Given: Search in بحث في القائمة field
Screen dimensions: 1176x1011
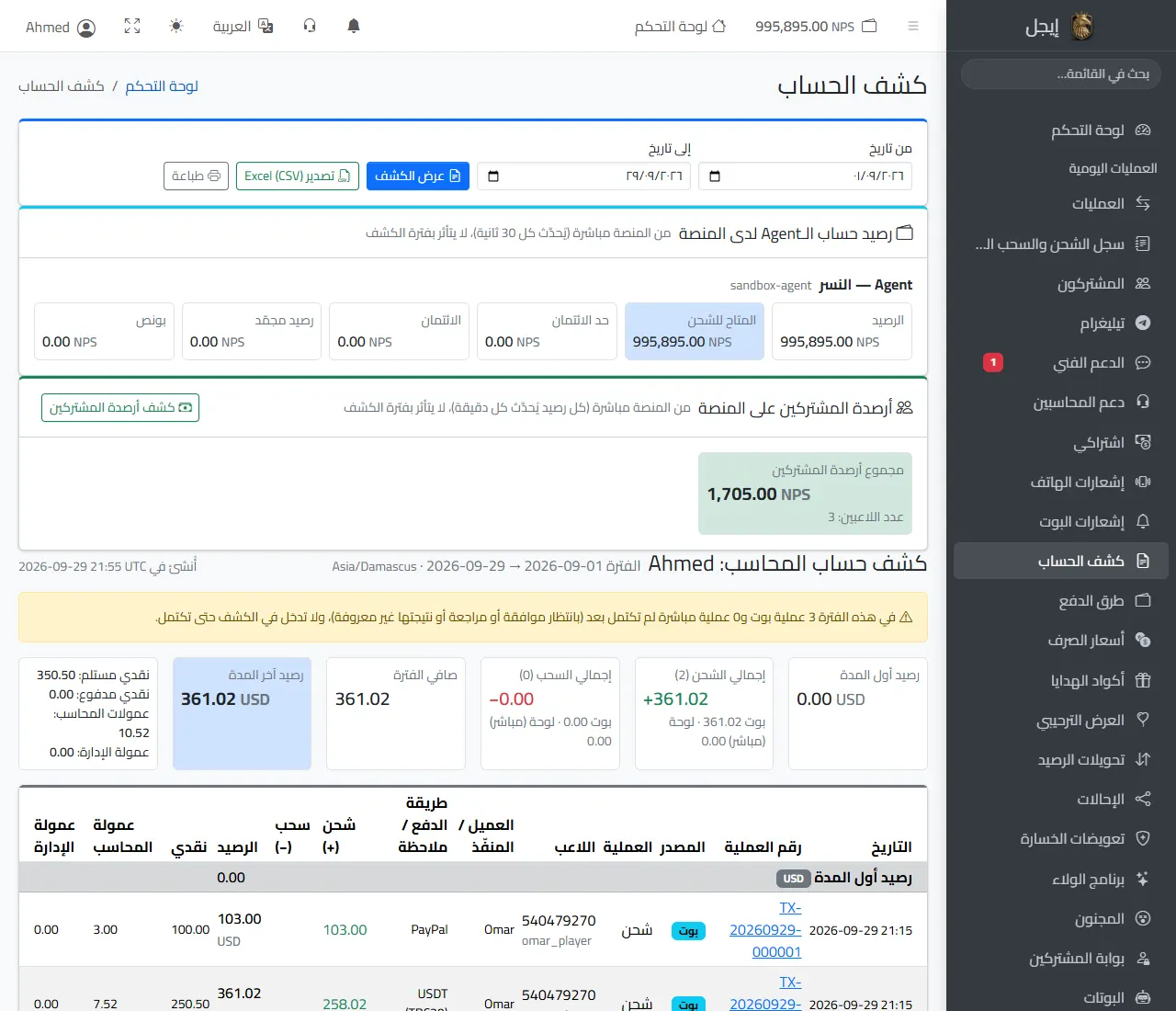Looking at the screenshot, I should point(1061,74).
